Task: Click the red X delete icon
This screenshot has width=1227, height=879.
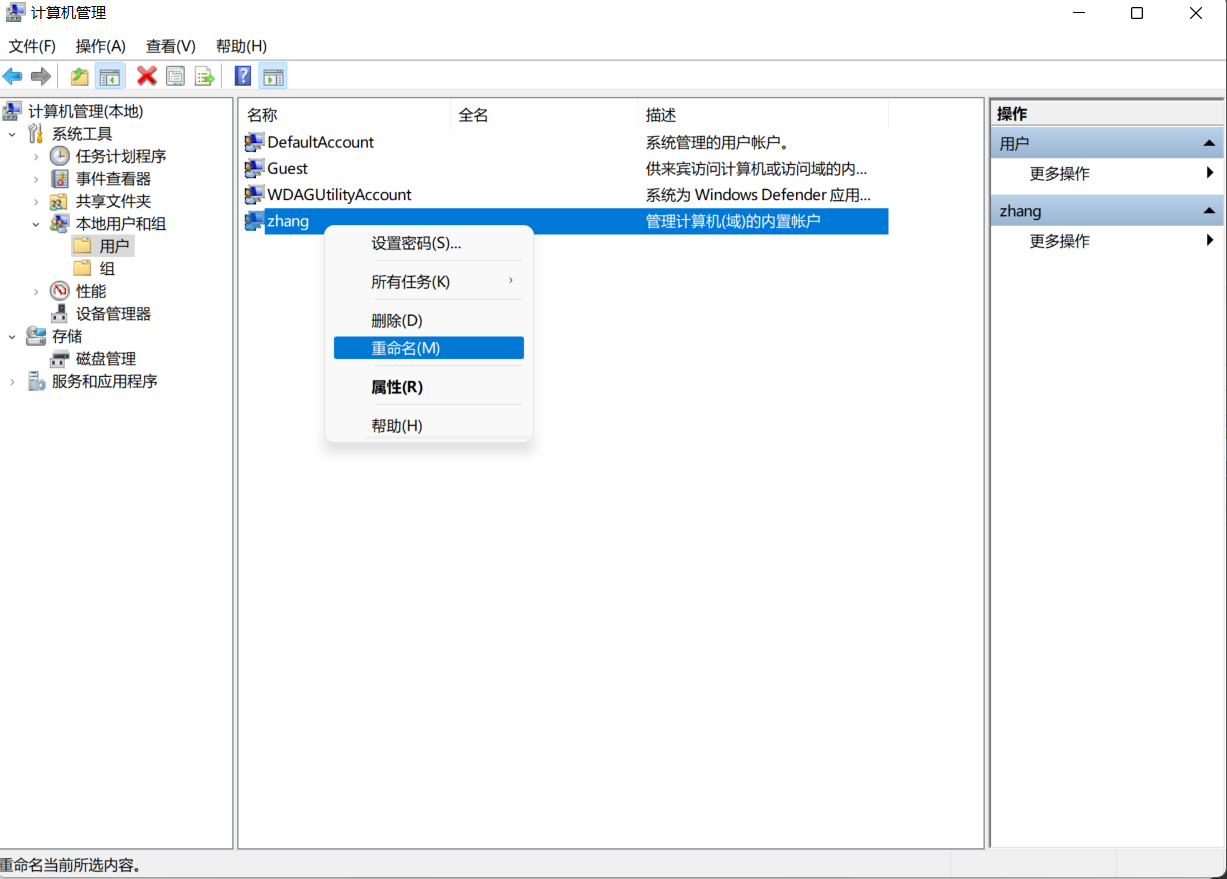Action: (147, 76)
